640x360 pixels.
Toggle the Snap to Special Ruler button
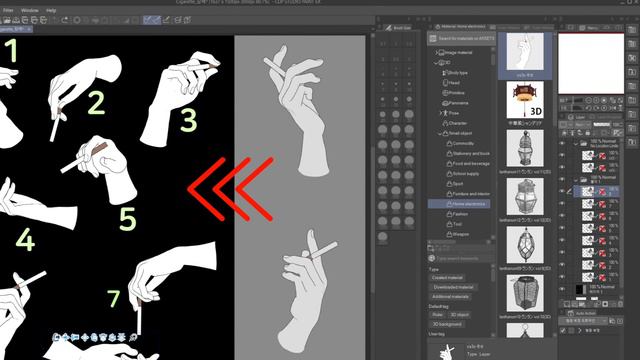point(157,20)
